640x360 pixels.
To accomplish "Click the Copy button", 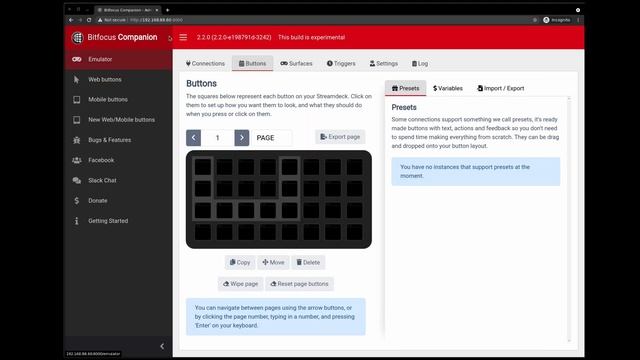I will click(x=240, y=262).
